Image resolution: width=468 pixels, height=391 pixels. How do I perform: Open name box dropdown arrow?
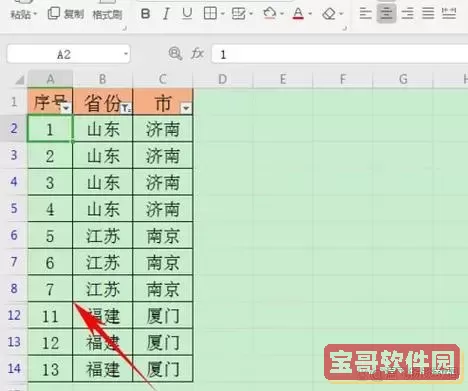coord(126,54)
